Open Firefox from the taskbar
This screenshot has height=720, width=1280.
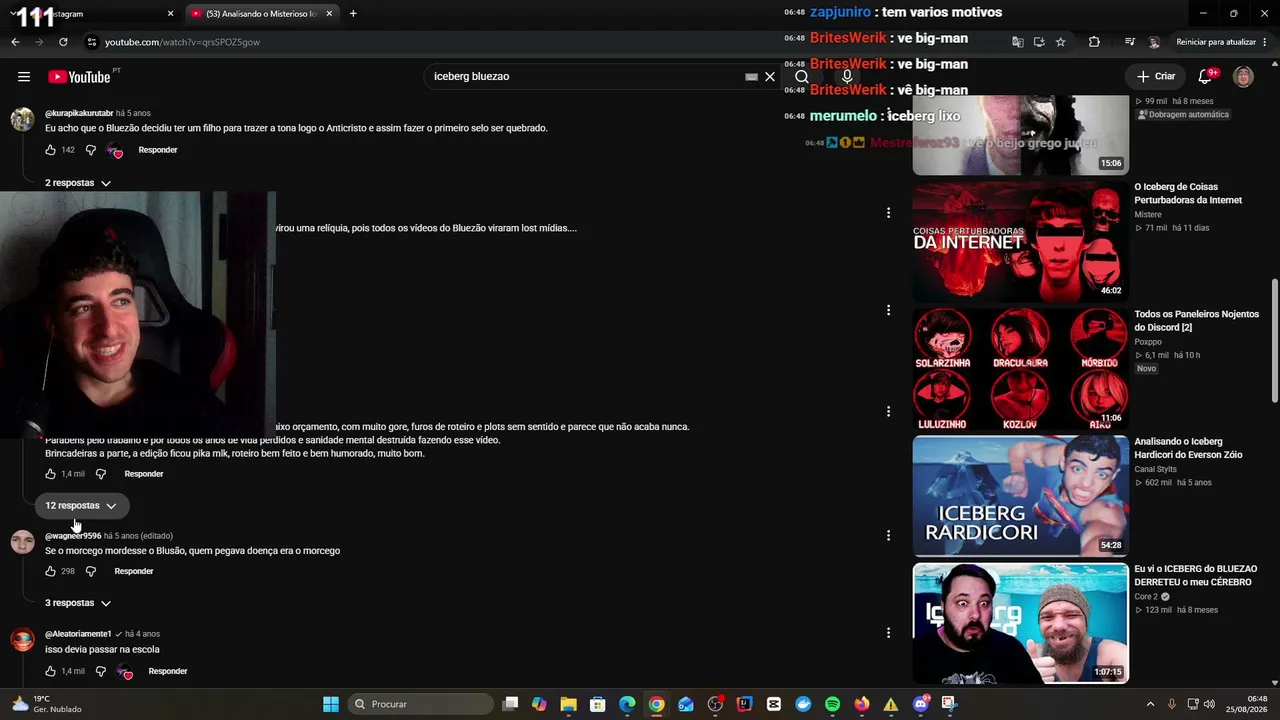click(862, 704)
